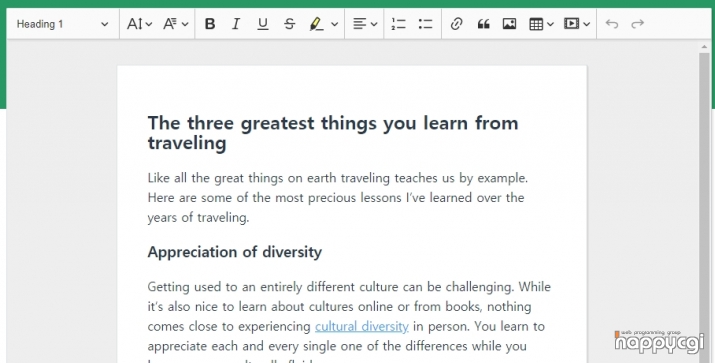715x363 pixels.
Task: Follow the cultural diversity link
Action: [362, 327]
